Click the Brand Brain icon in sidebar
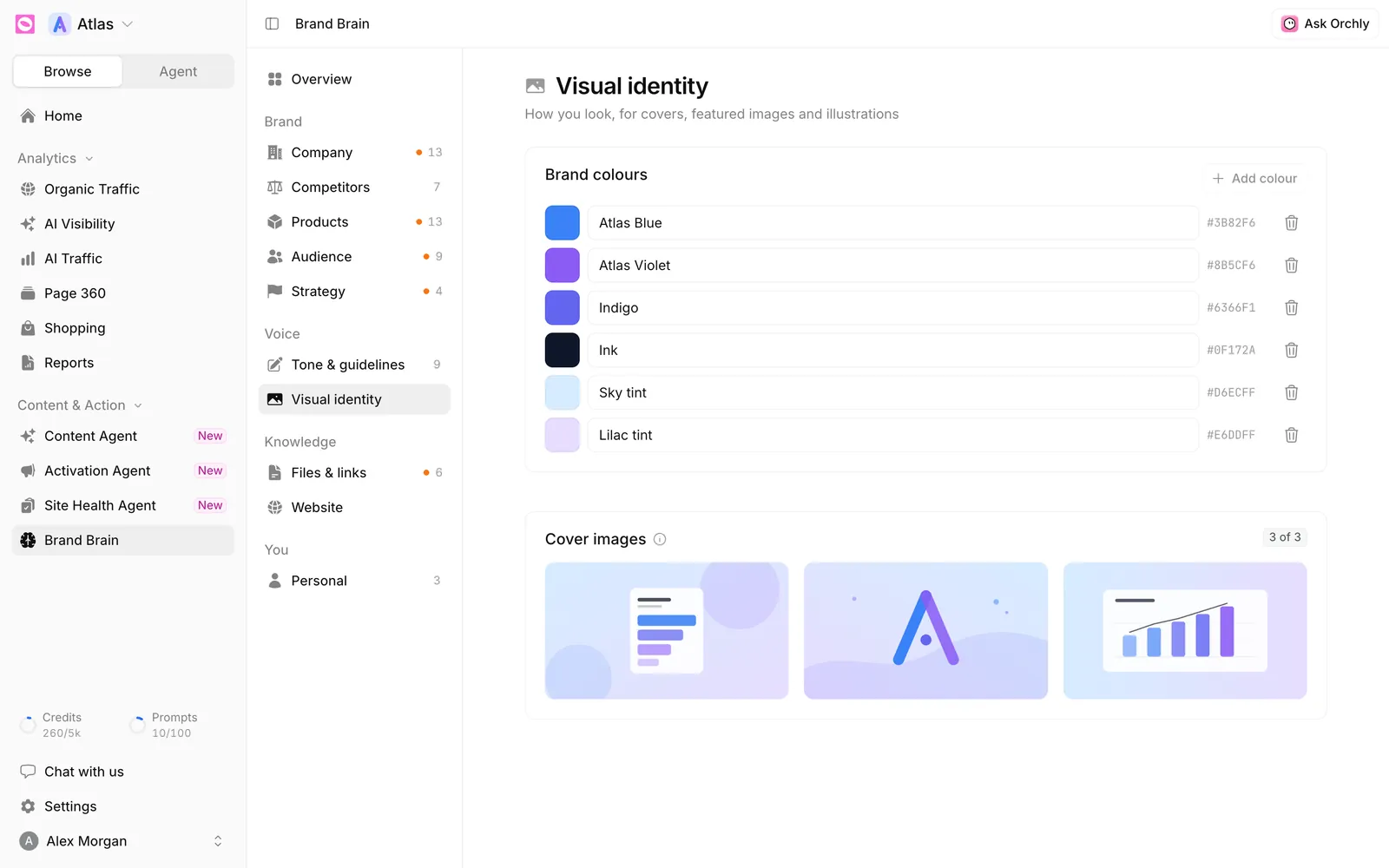 click(x=28, y=540)
